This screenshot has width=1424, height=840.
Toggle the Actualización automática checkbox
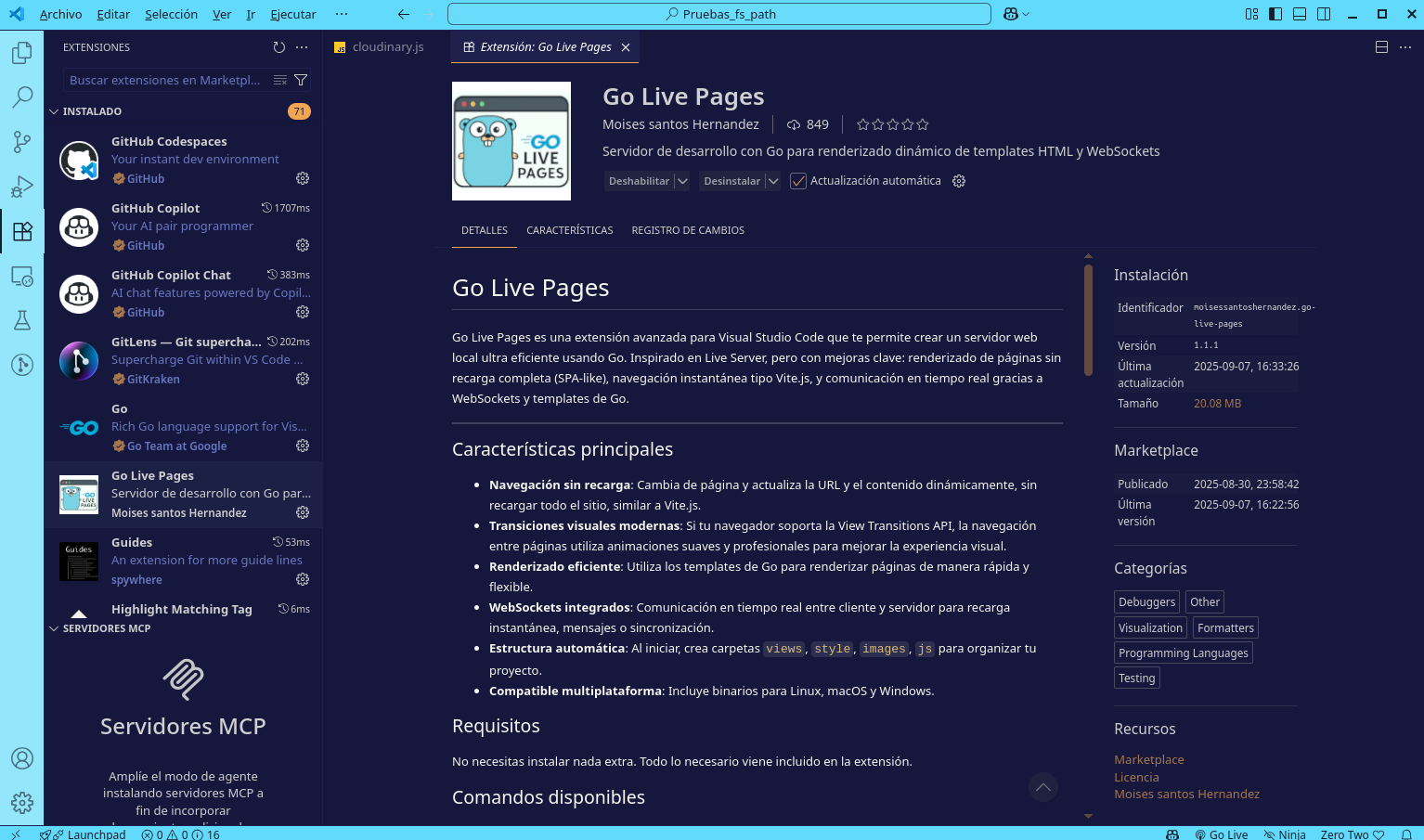[798, 181]
